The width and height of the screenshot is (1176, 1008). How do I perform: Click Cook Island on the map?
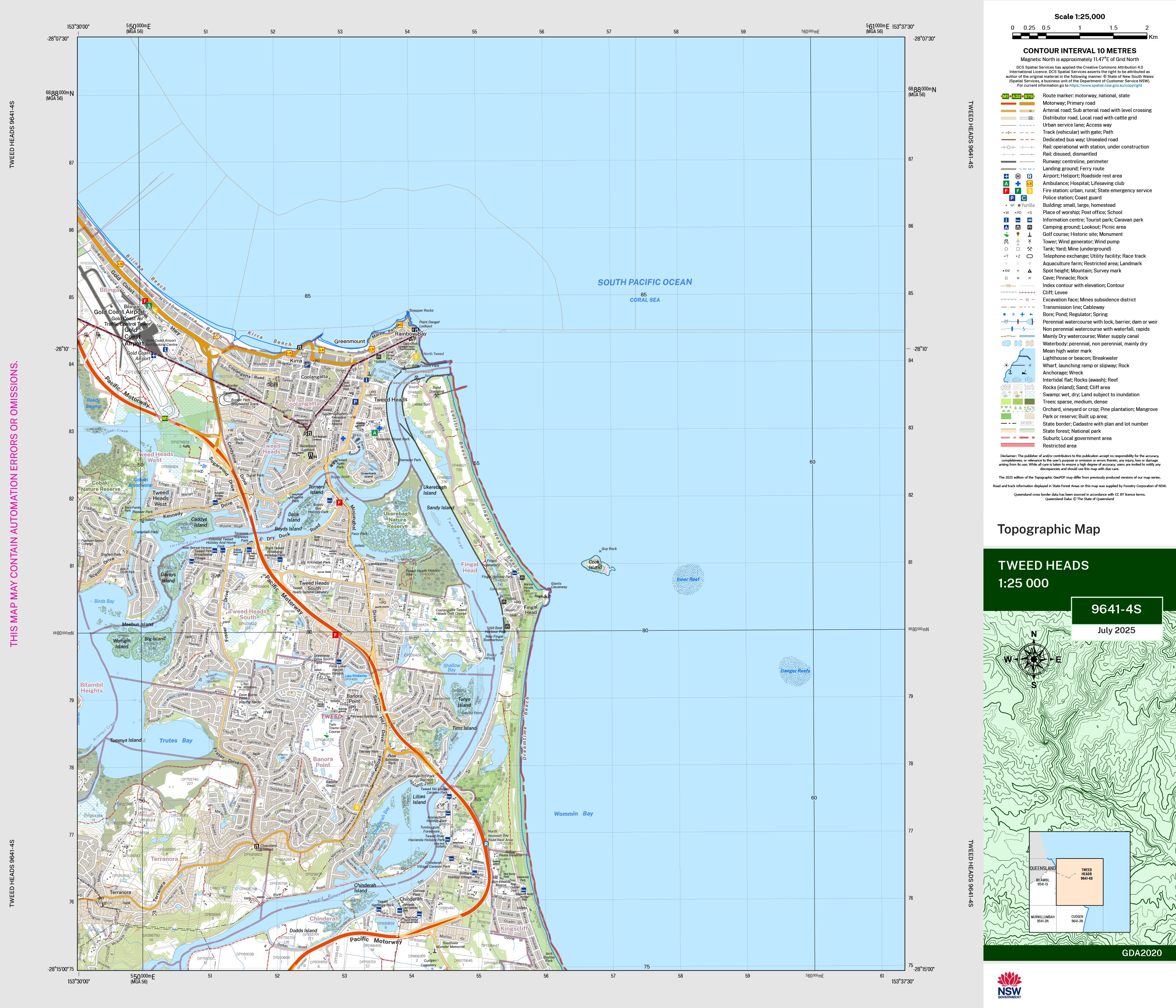595,565
